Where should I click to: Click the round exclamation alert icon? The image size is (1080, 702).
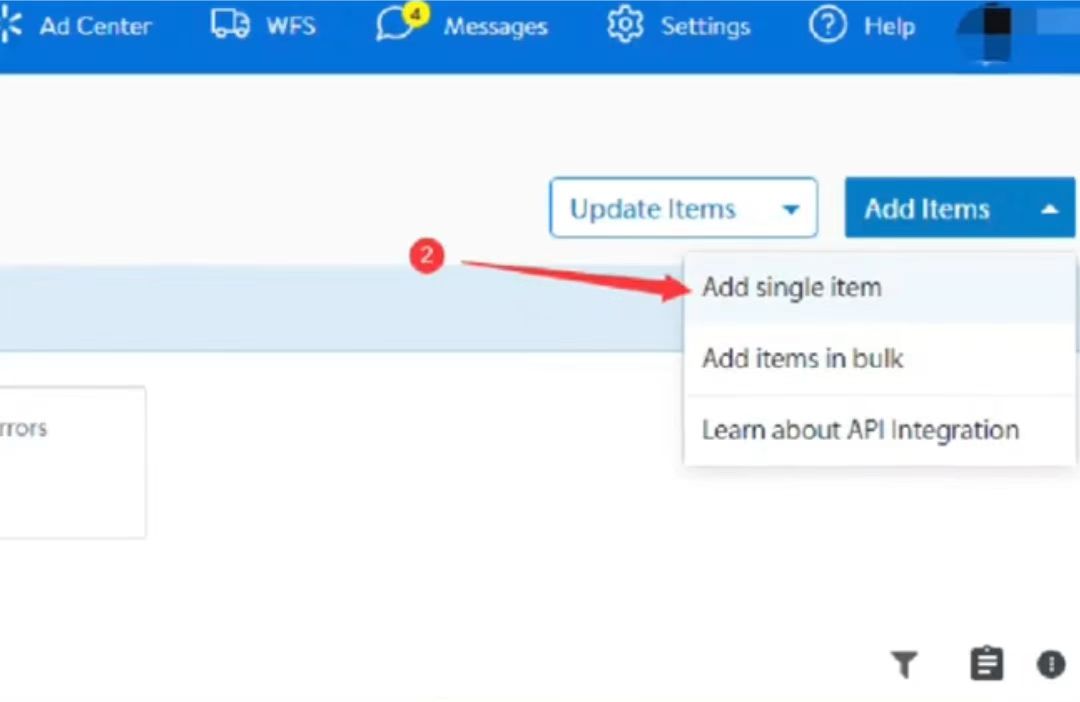1051,664
